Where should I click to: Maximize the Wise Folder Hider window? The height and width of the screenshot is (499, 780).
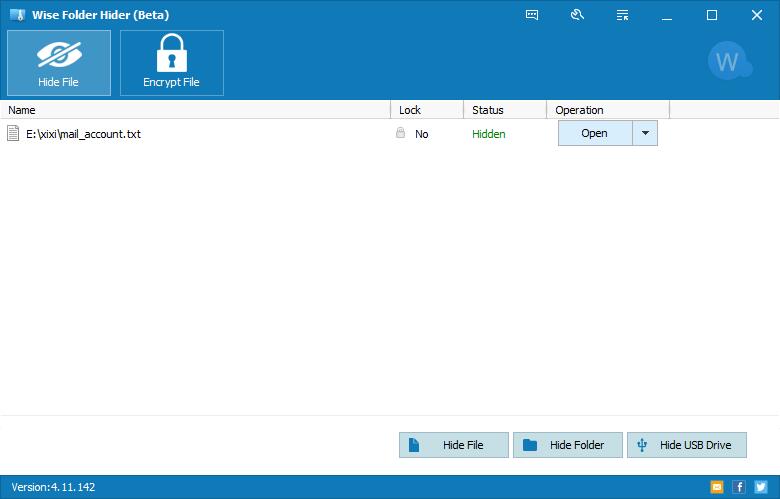coord(712,15)
